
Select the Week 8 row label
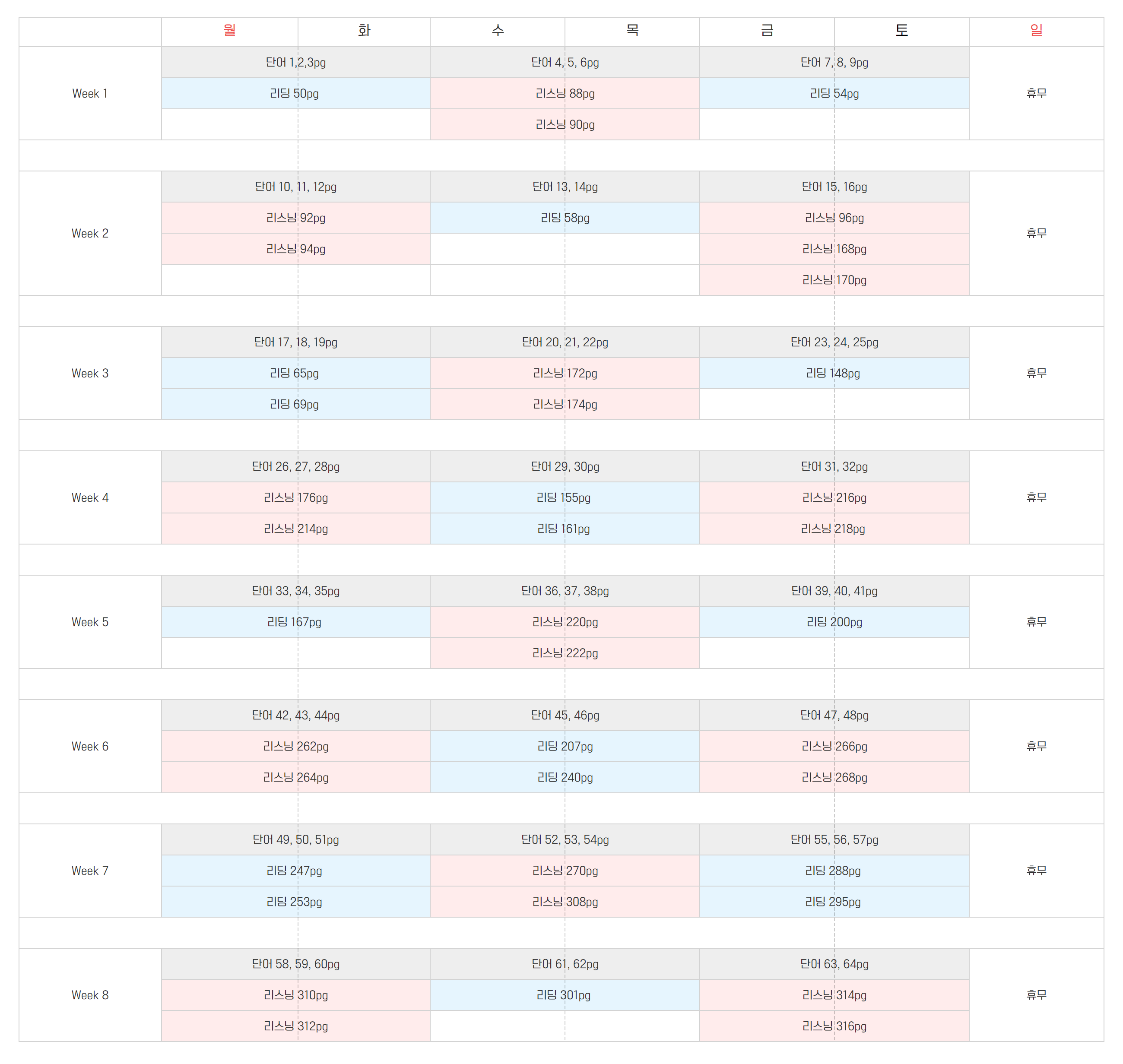click(89, 995)
